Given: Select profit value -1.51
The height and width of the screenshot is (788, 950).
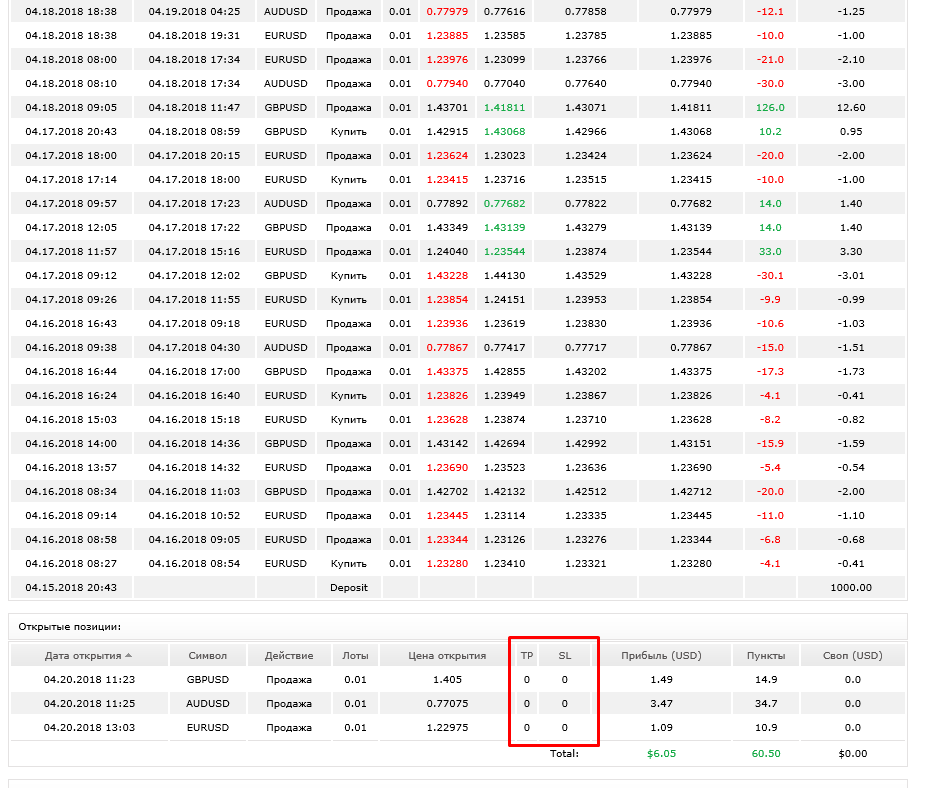Looking at the screenshot, I should (x=851, y=348).
